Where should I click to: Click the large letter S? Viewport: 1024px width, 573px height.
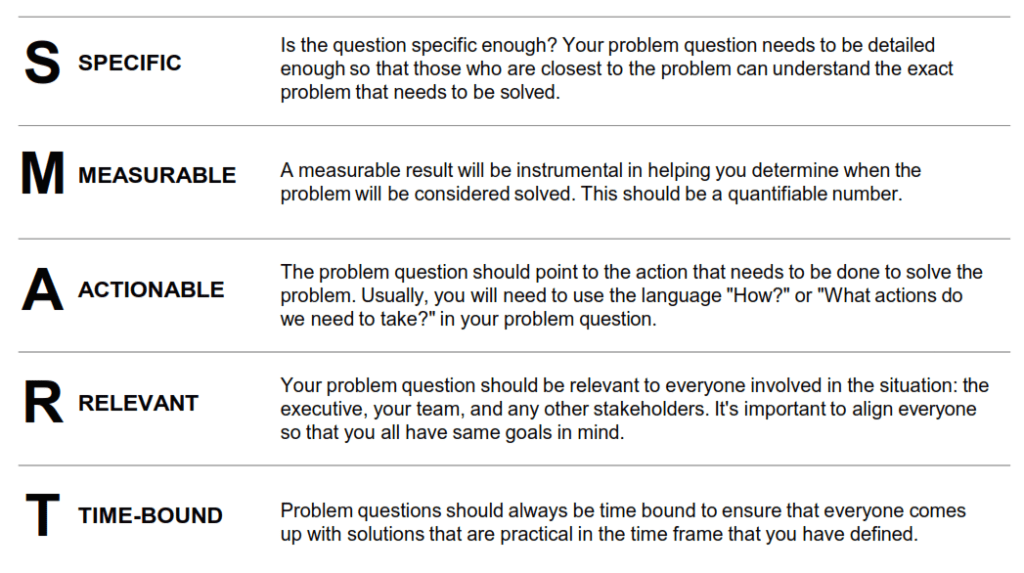pyautogui.click(x=42, y=63)
